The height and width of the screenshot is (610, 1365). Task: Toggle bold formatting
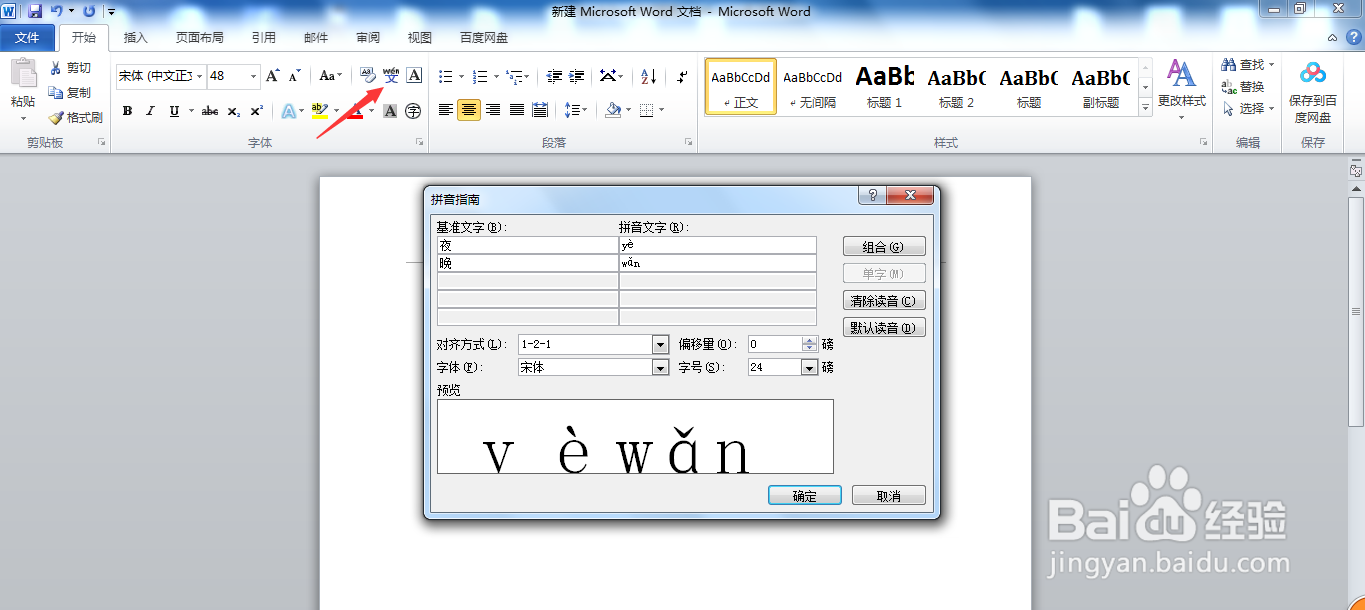[x=126, y=110]
